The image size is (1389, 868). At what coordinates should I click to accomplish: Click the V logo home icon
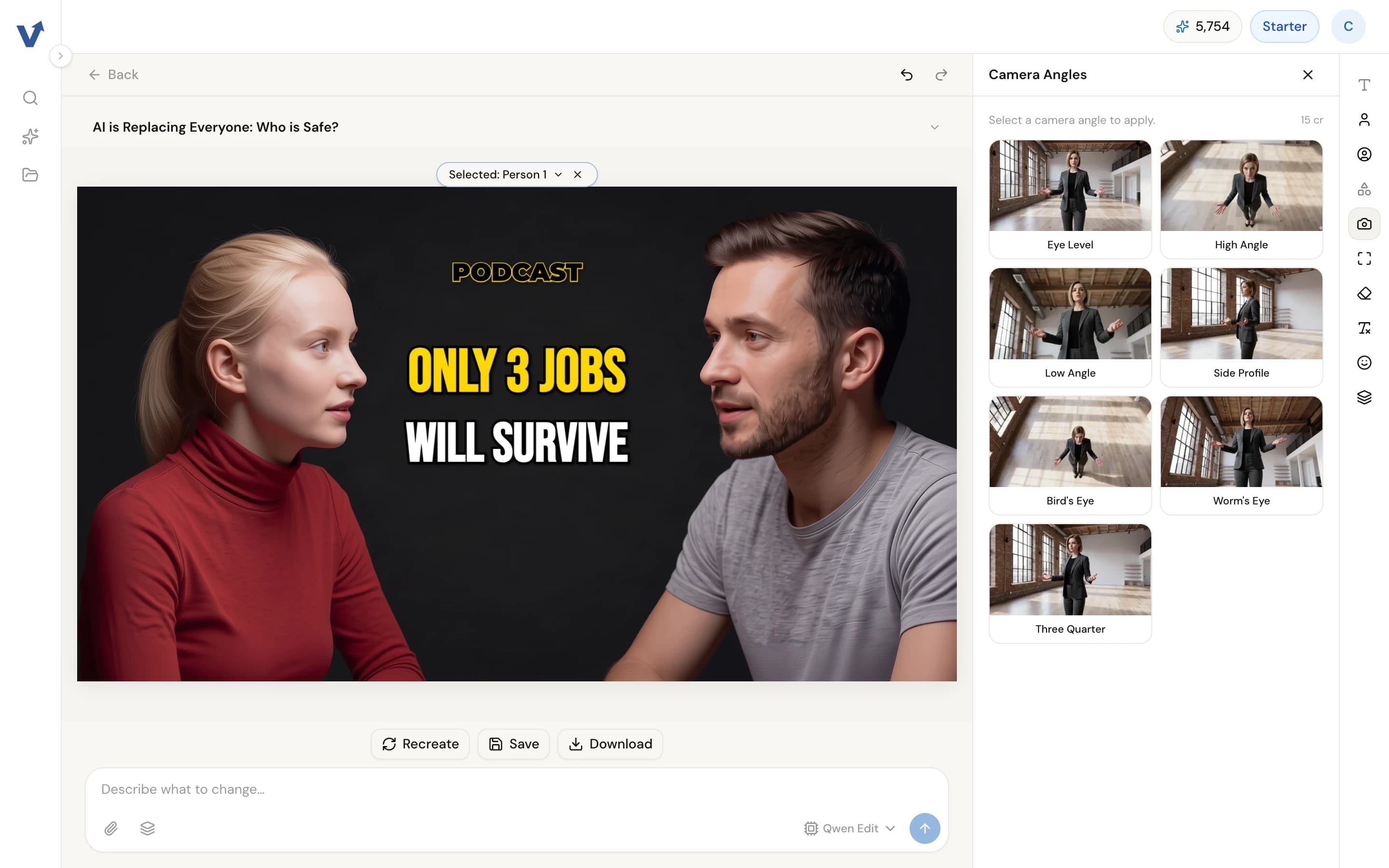[30, 34]
